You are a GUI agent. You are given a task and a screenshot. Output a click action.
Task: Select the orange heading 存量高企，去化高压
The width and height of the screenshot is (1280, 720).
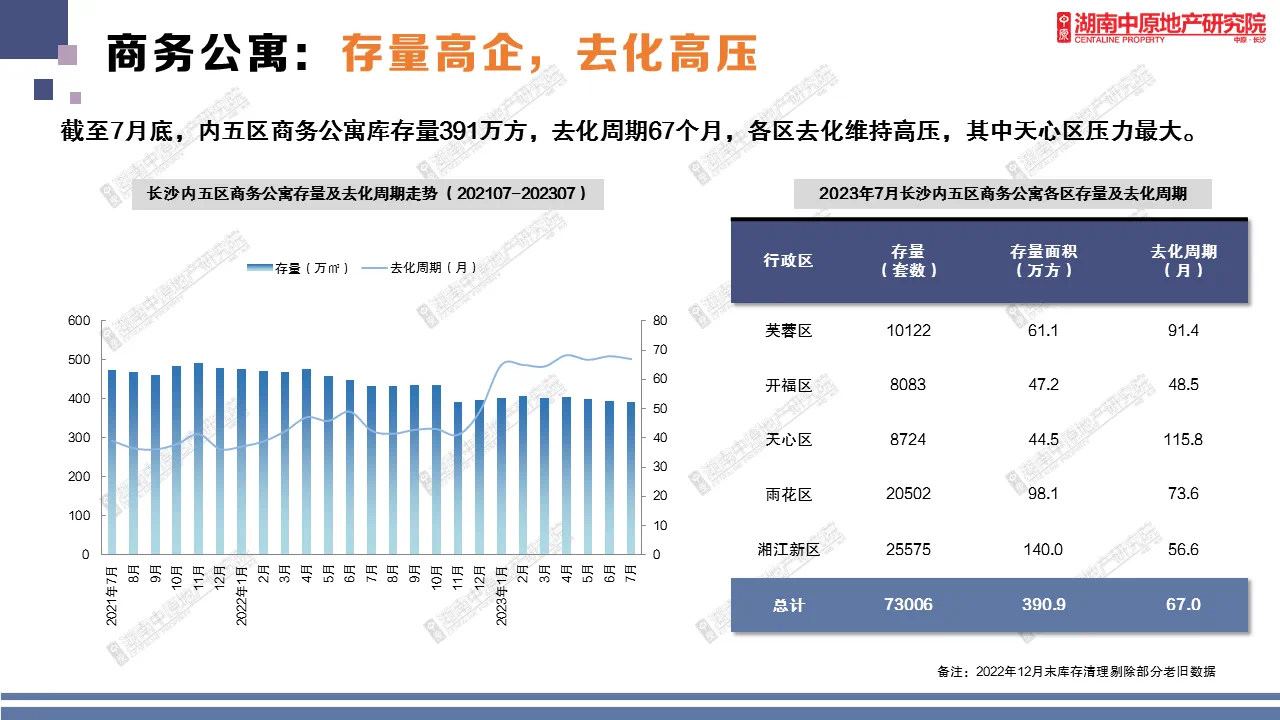coord(548,54)
